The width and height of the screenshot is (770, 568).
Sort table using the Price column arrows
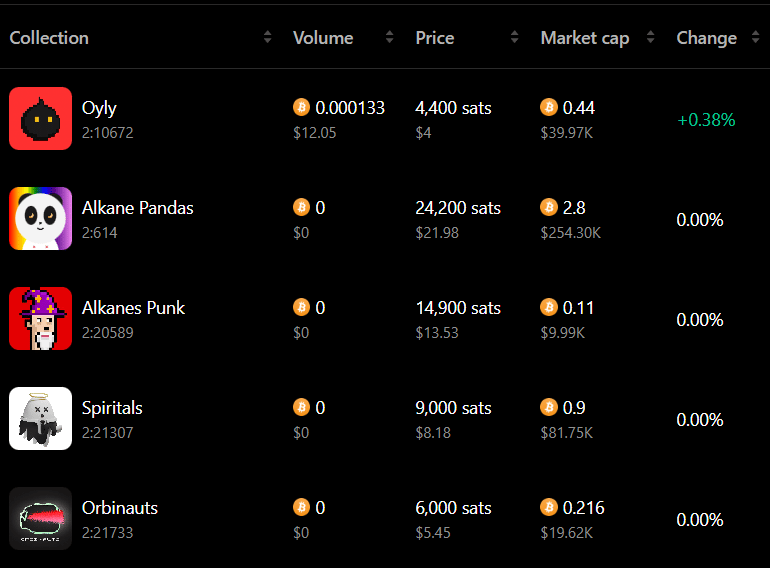click(514, 37)
